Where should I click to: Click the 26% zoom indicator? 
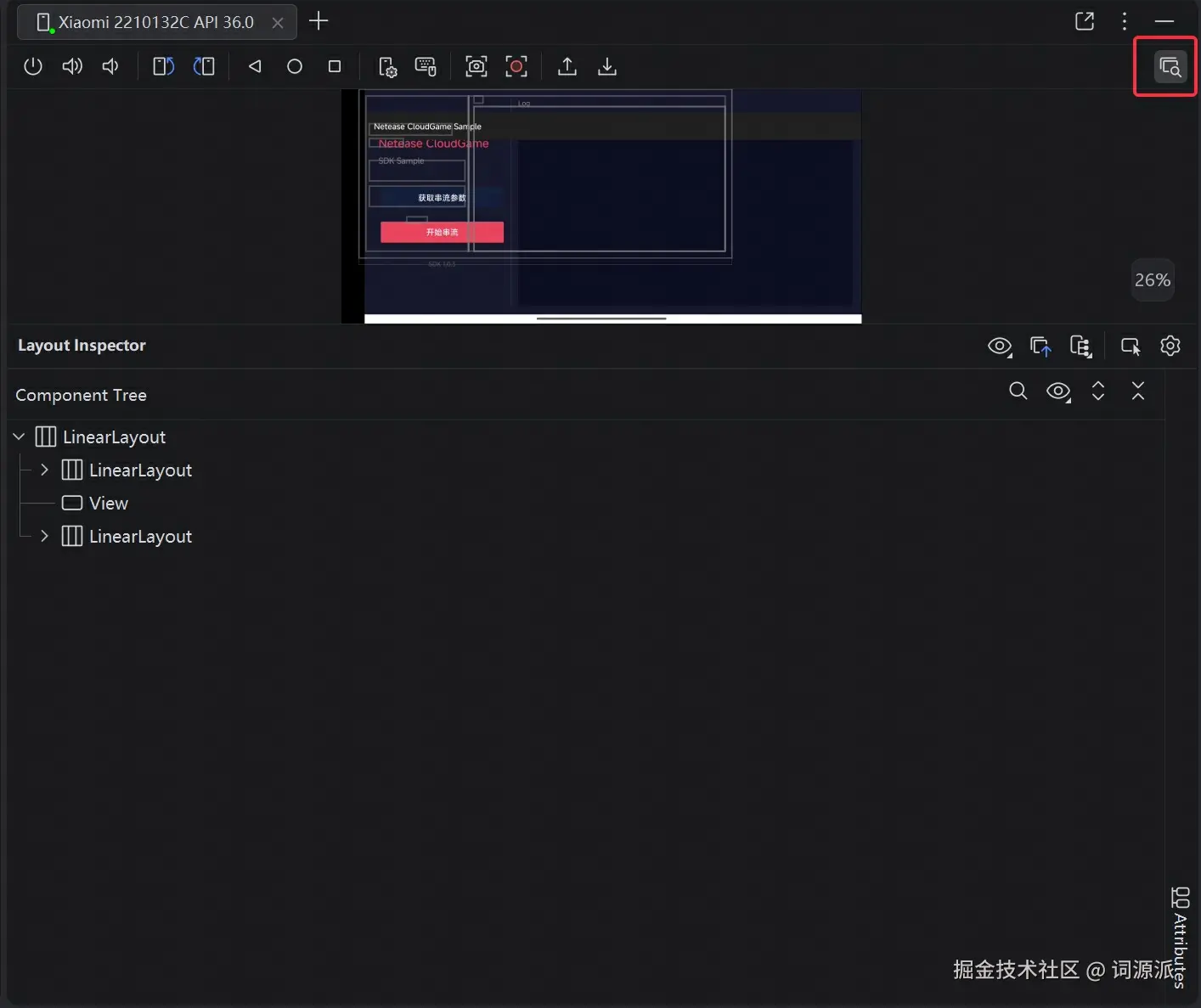[x=1153, y=280]
